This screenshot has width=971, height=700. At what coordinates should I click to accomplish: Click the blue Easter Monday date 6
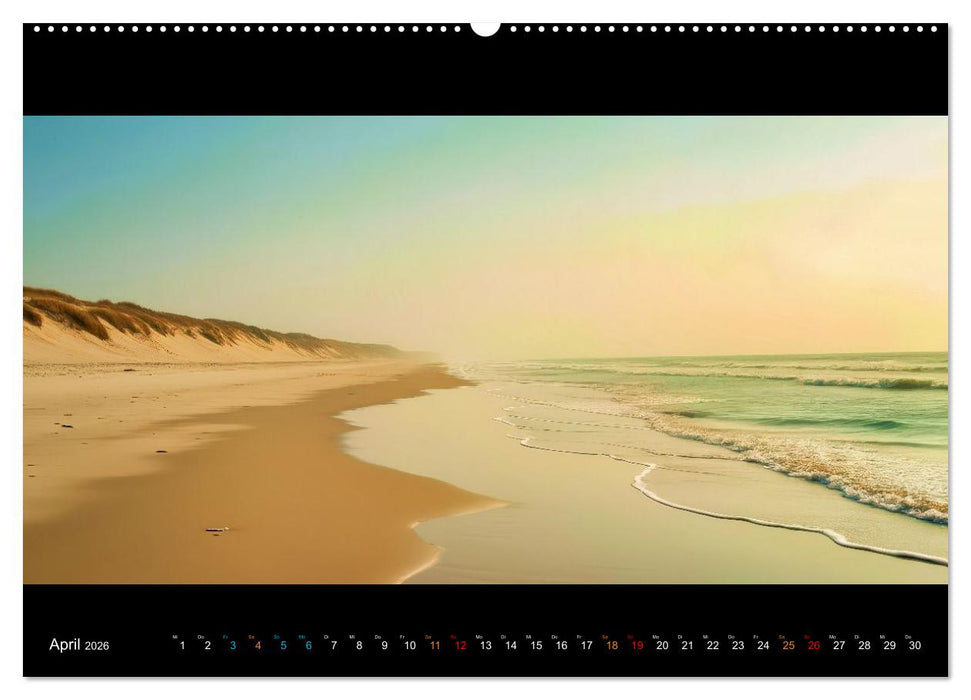tap(308, 646)
